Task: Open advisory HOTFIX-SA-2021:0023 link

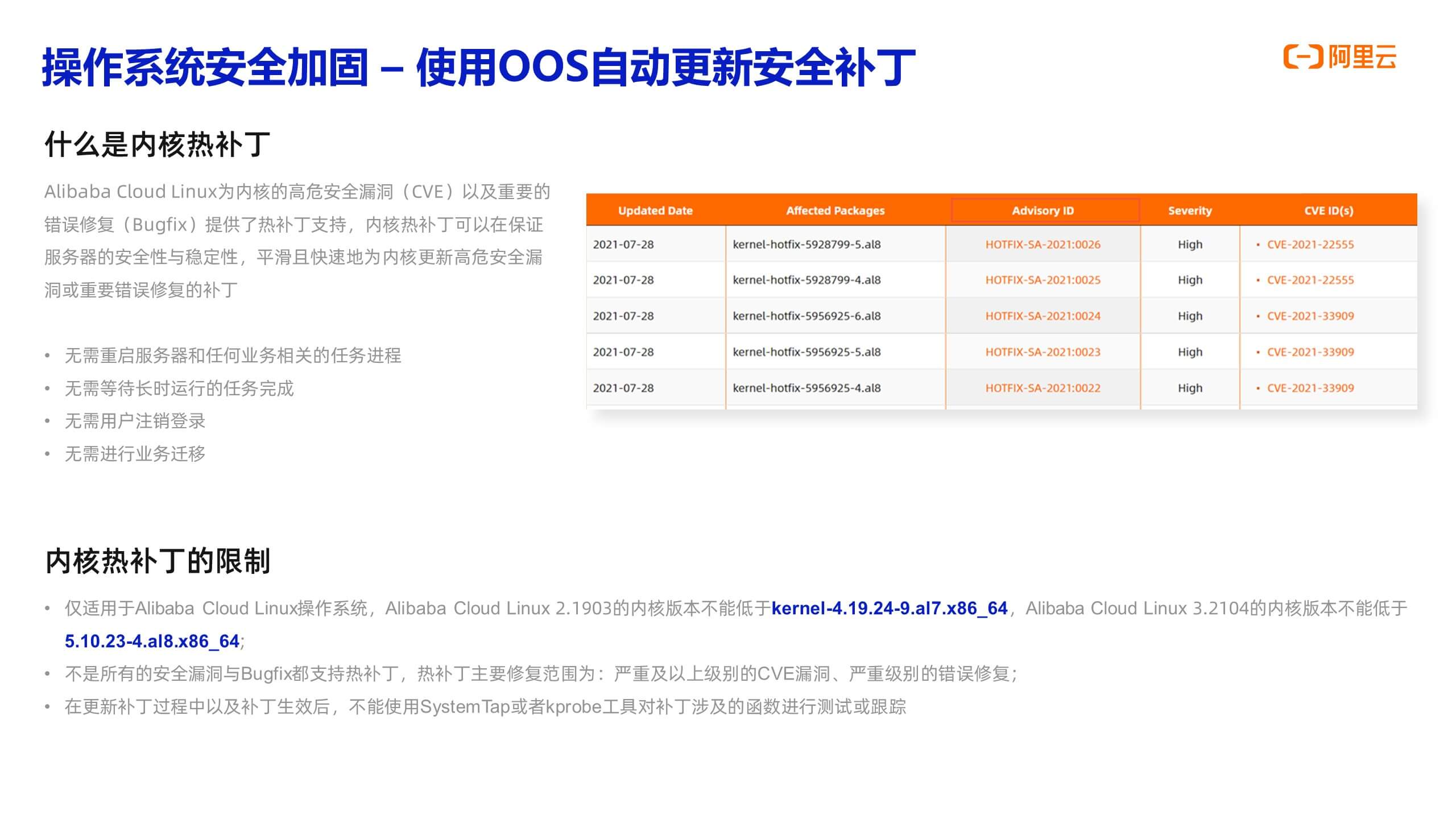Action: 1043,352
